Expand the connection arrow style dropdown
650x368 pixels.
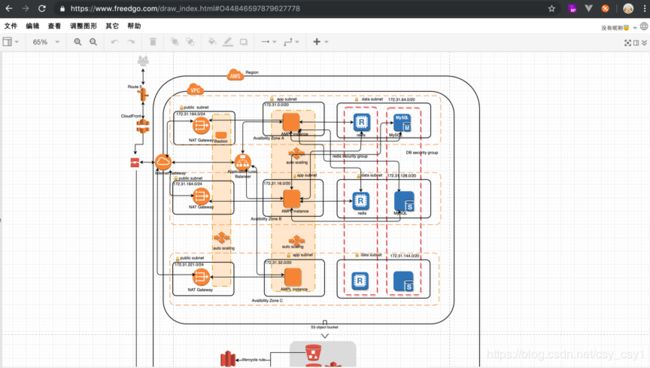pyautogui.click(x=269, y=42)
